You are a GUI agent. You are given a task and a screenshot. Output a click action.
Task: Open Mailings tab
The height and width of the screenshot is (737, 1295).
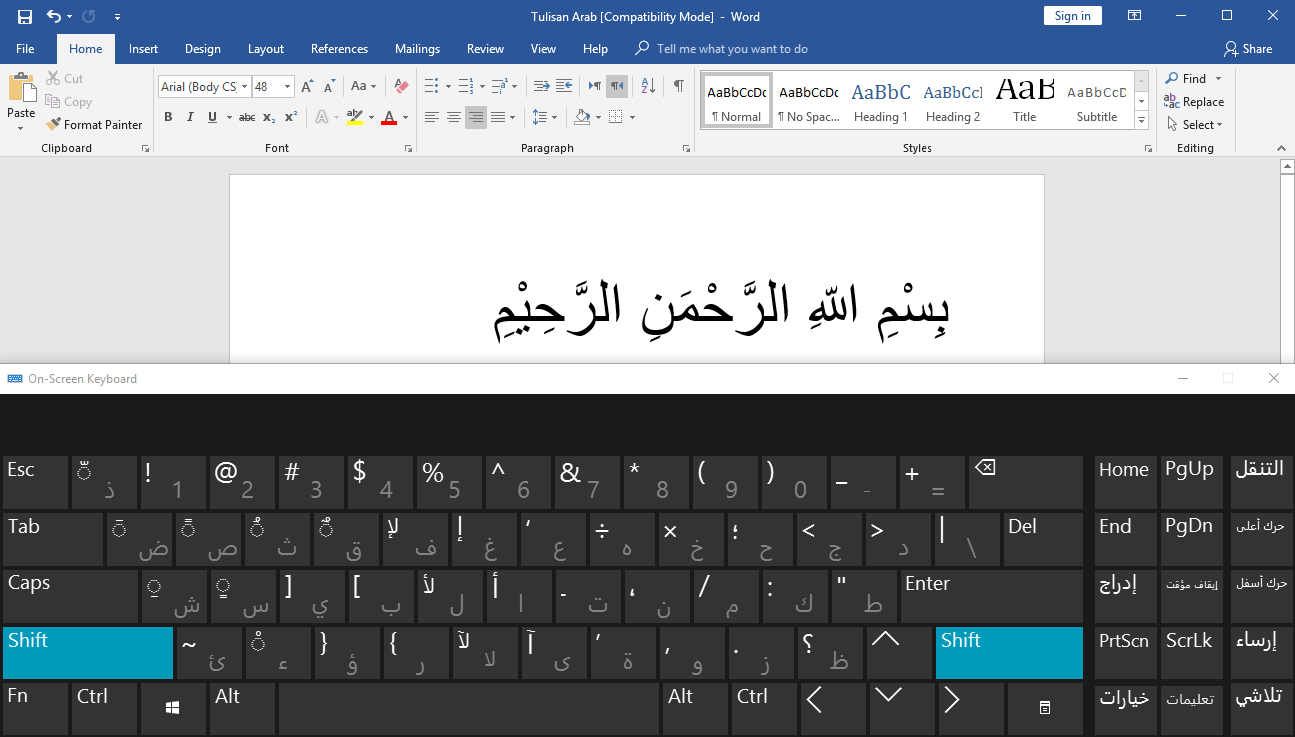tap(417, 49)
